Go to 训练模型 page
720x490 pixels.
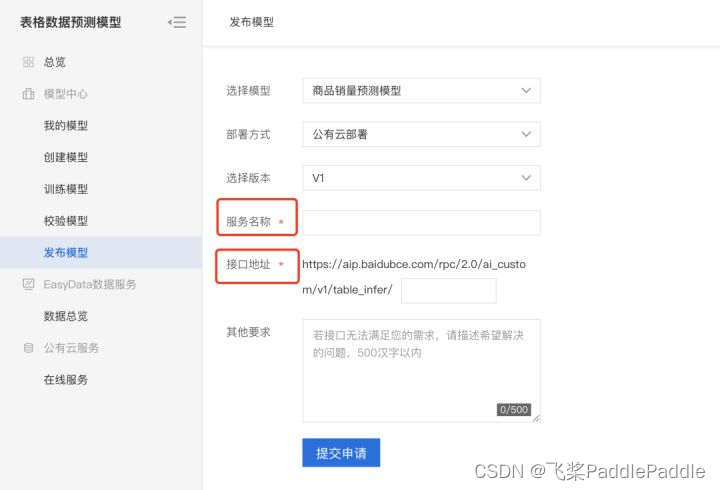click(66, 189)
